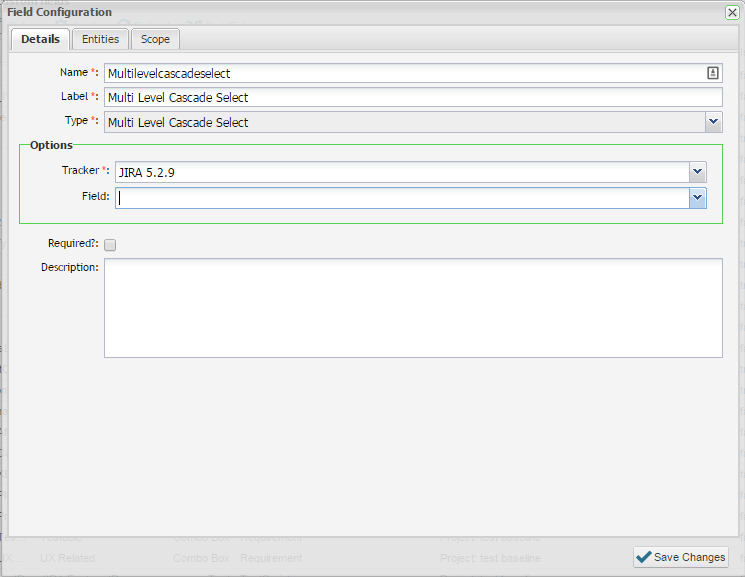Open the Tracker dropdown arrow
Viewport: 745px width, 577px height.
697,173
